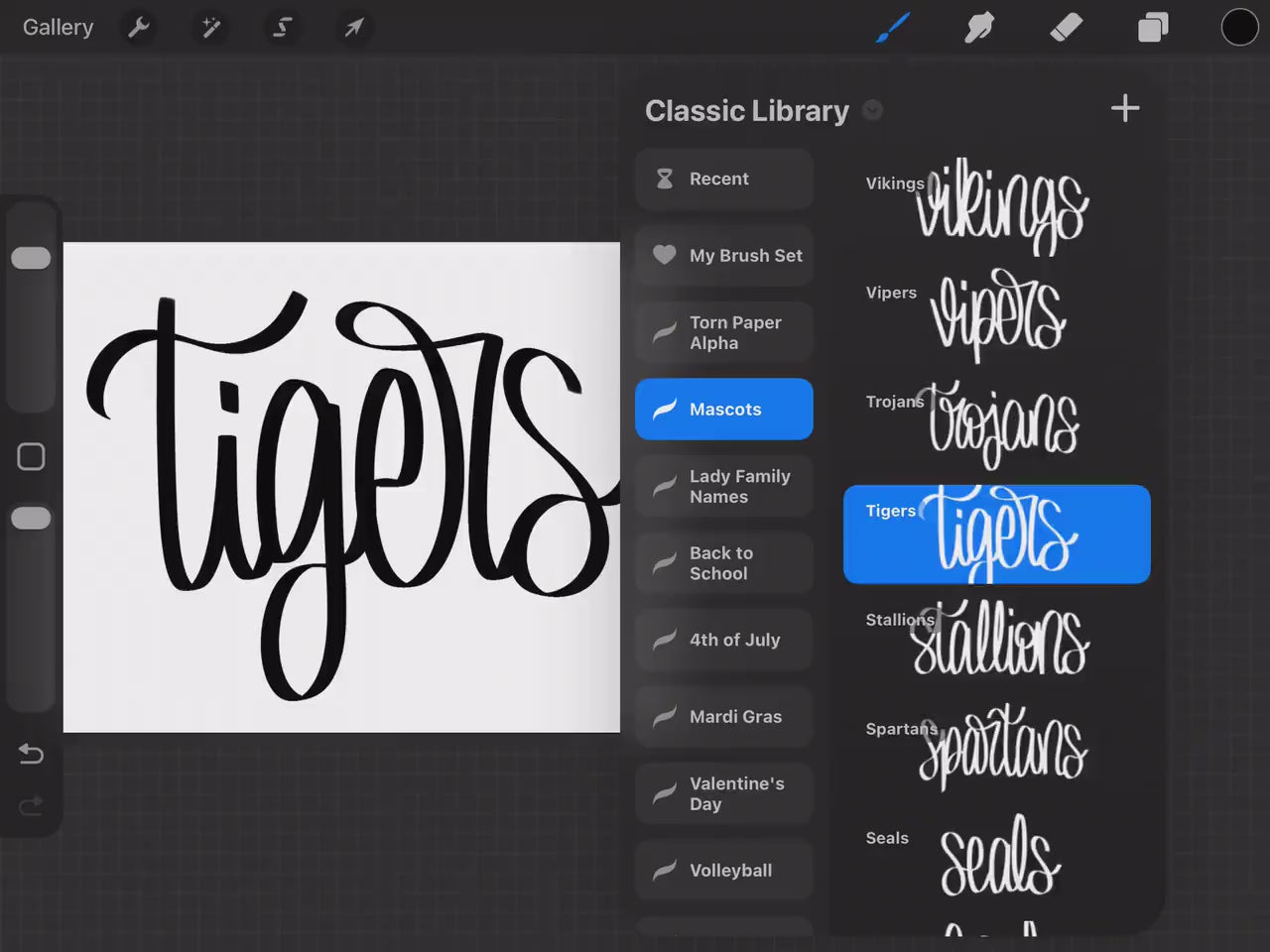Select the Paint brush tool
Screen dimensions: 1270x952
[893, 28]
